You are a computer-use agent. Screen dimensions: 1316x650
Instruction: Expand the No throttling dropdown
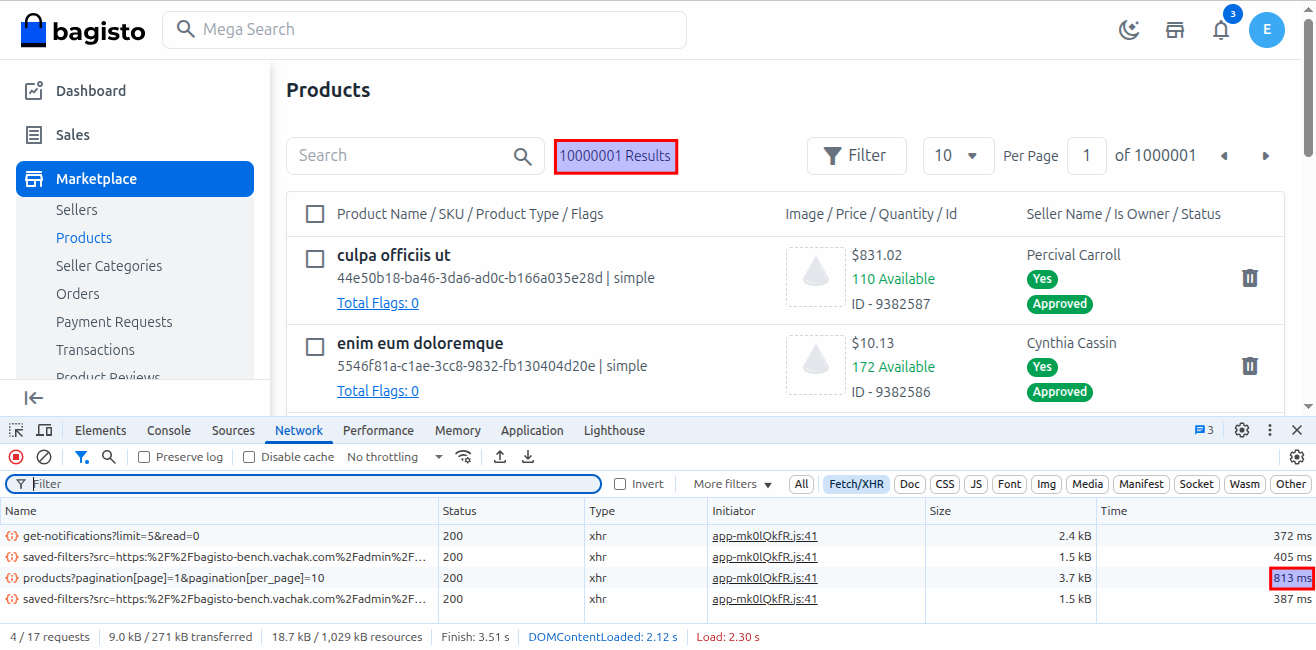pos(395,457)
